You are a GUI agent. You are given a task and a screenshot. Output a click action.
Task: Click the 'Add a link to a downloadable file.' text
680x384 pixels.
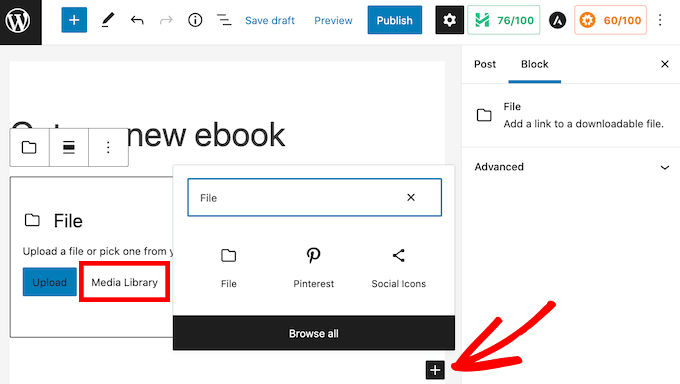(x=583, y=124)
